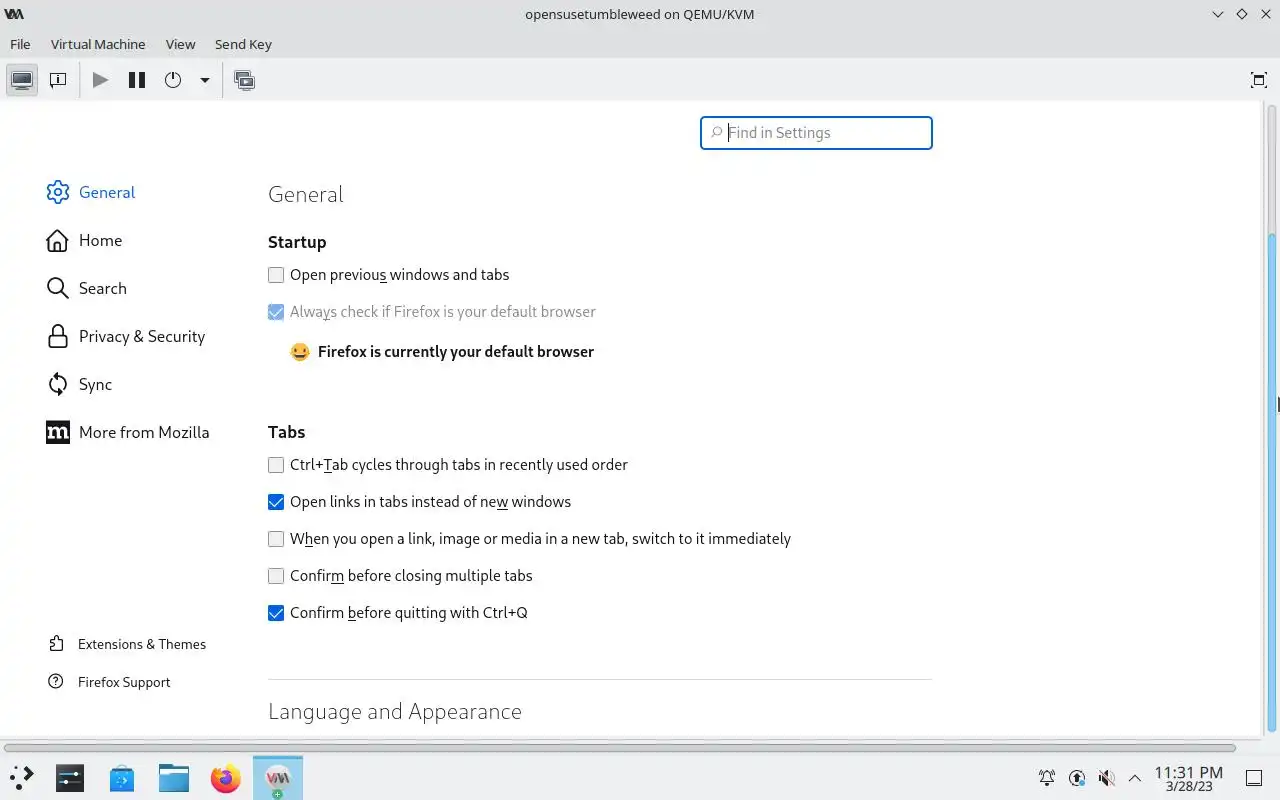Click the Run virtual machine play icon
Viewport: 1280px width, 800px height.
tap(100, 80)
